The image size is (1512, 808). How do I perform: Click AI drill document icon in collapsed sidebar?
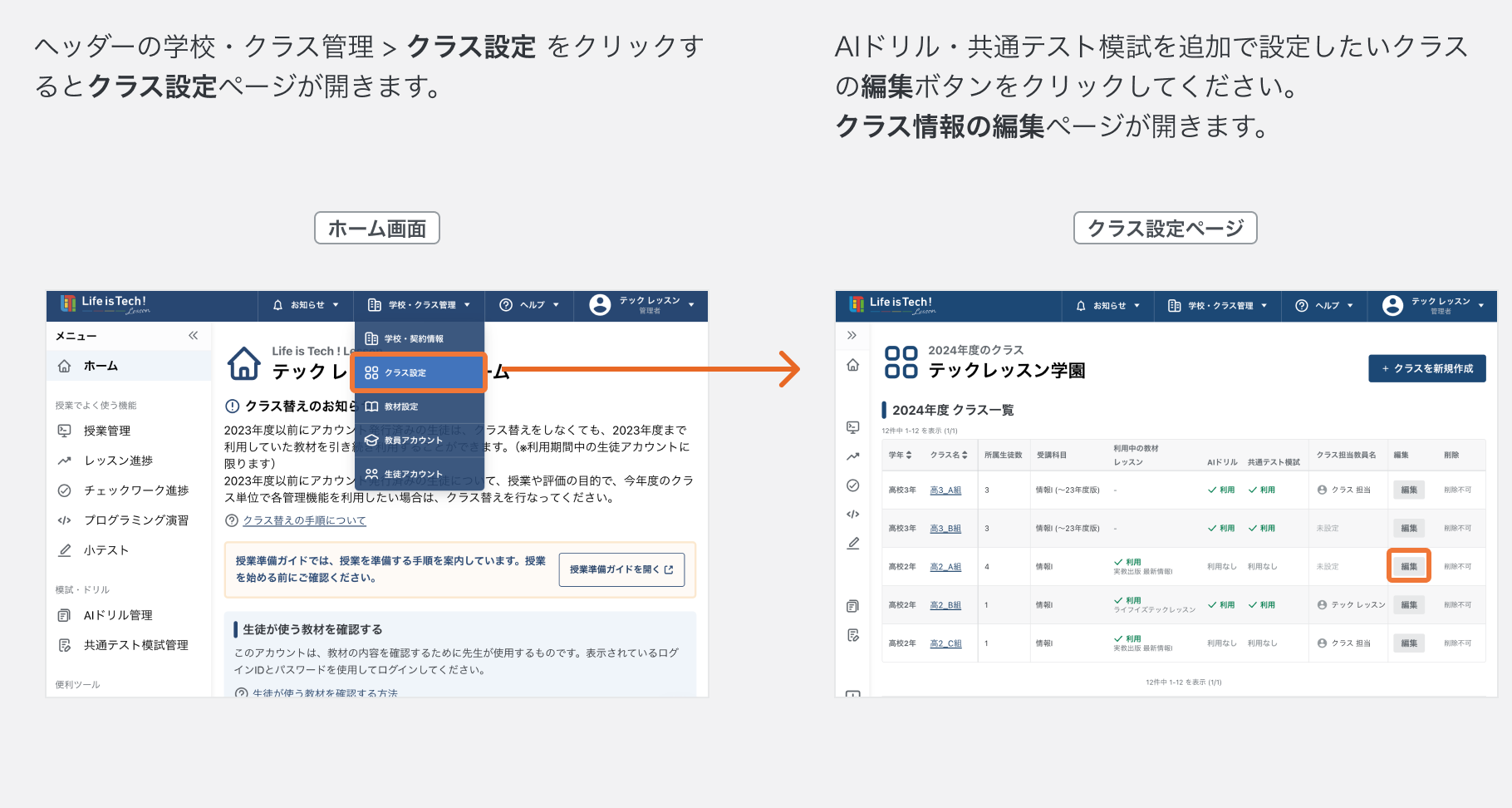(852, 606)
